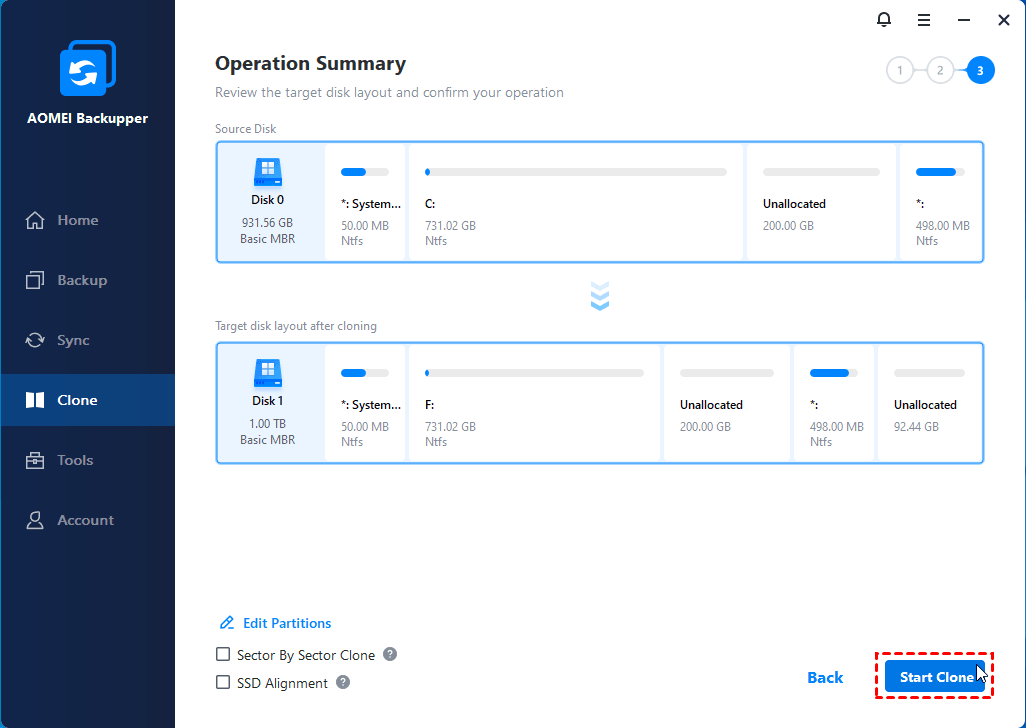1026x728 pixels.
Task: Select target Unallocated 92.44 GB block
Action: click(929, 403)
